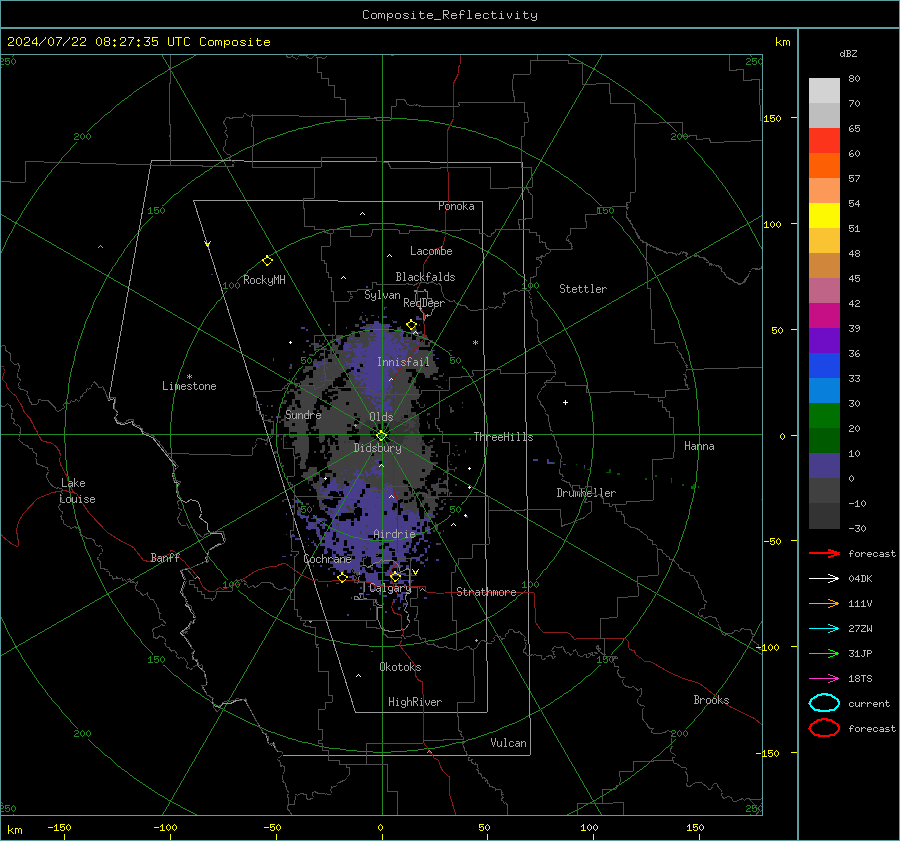Select the indigo 10 dBZ color swatch
This screenshot has height=841, width=900.
pos(824,466)
